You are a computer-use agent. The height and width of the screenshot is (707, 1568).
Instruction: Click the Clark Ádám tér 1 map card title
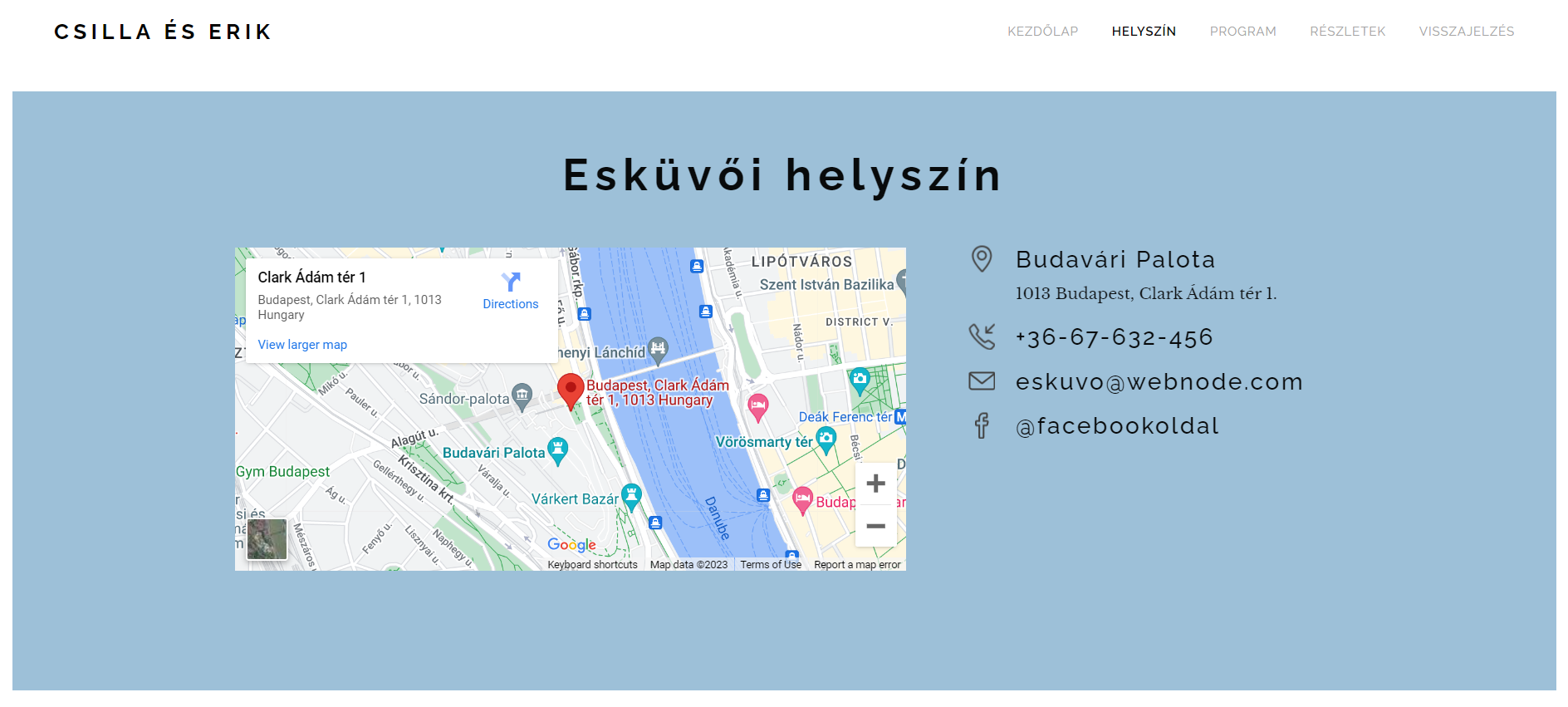311,277
